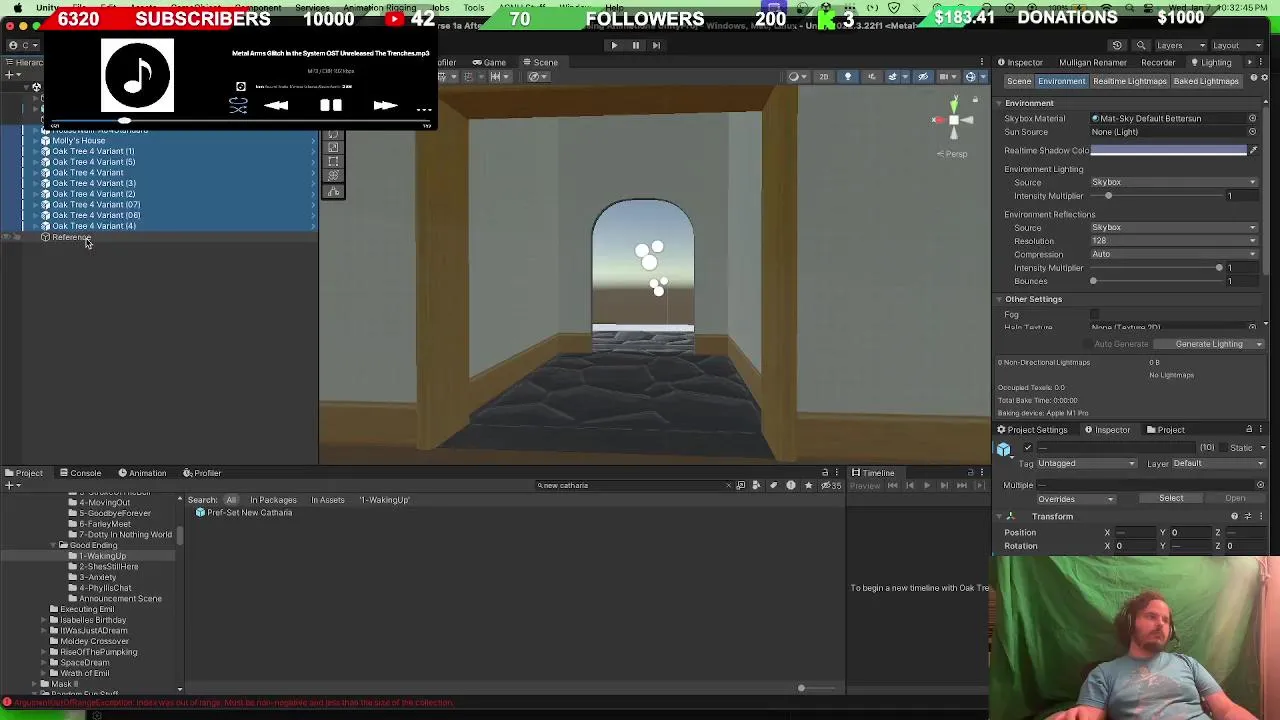Select the Realtime Lightmaps sub-tab

[1129, 81]
